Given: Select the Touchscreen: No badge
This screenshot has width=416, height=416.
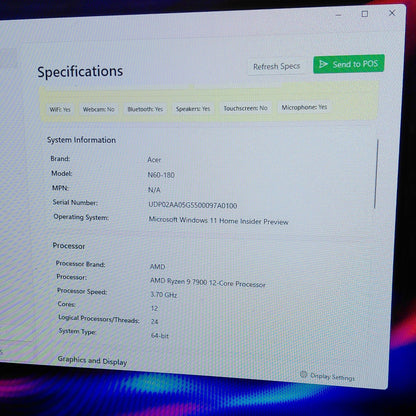Looking at the screenshot, I should (x=245, y=108).
